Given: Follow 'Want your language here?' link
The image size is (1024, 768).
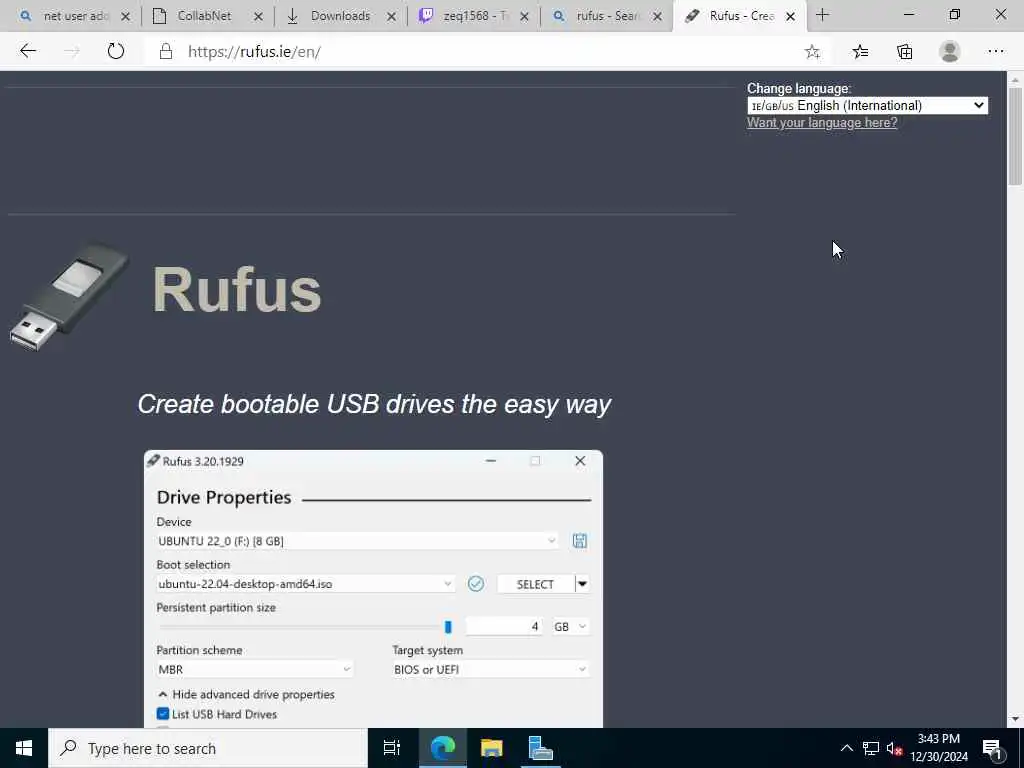Looking at the screenshot, I should coord(822,123).
